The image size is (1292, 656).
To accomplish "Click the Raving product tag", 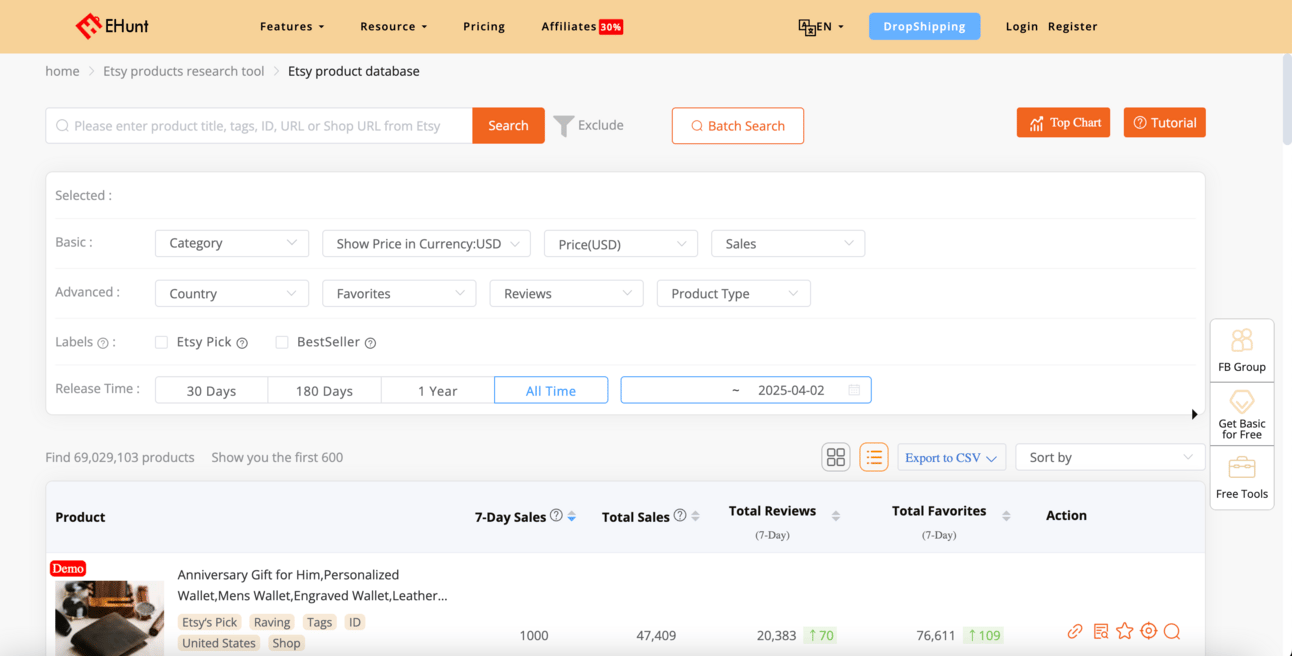I will click(272, 622).
